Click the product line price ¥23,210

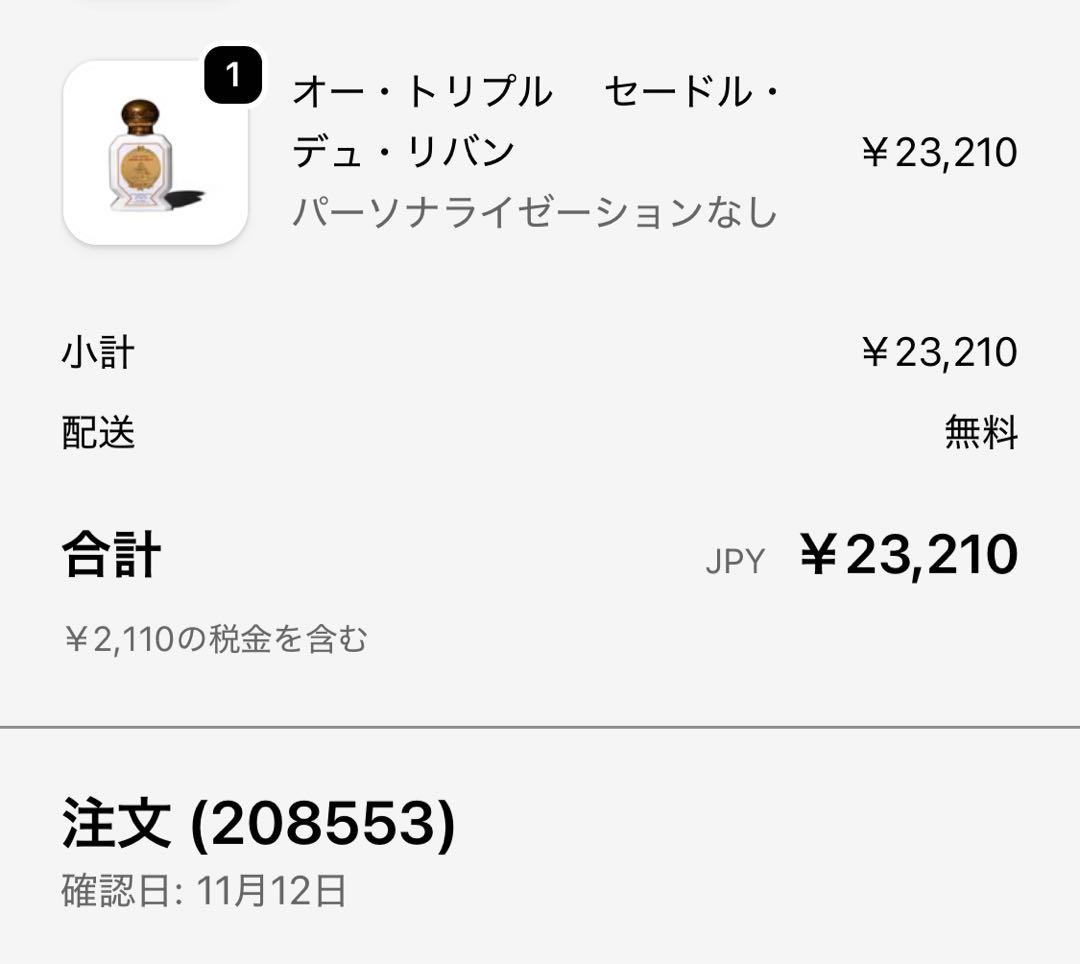coord(939,153)
